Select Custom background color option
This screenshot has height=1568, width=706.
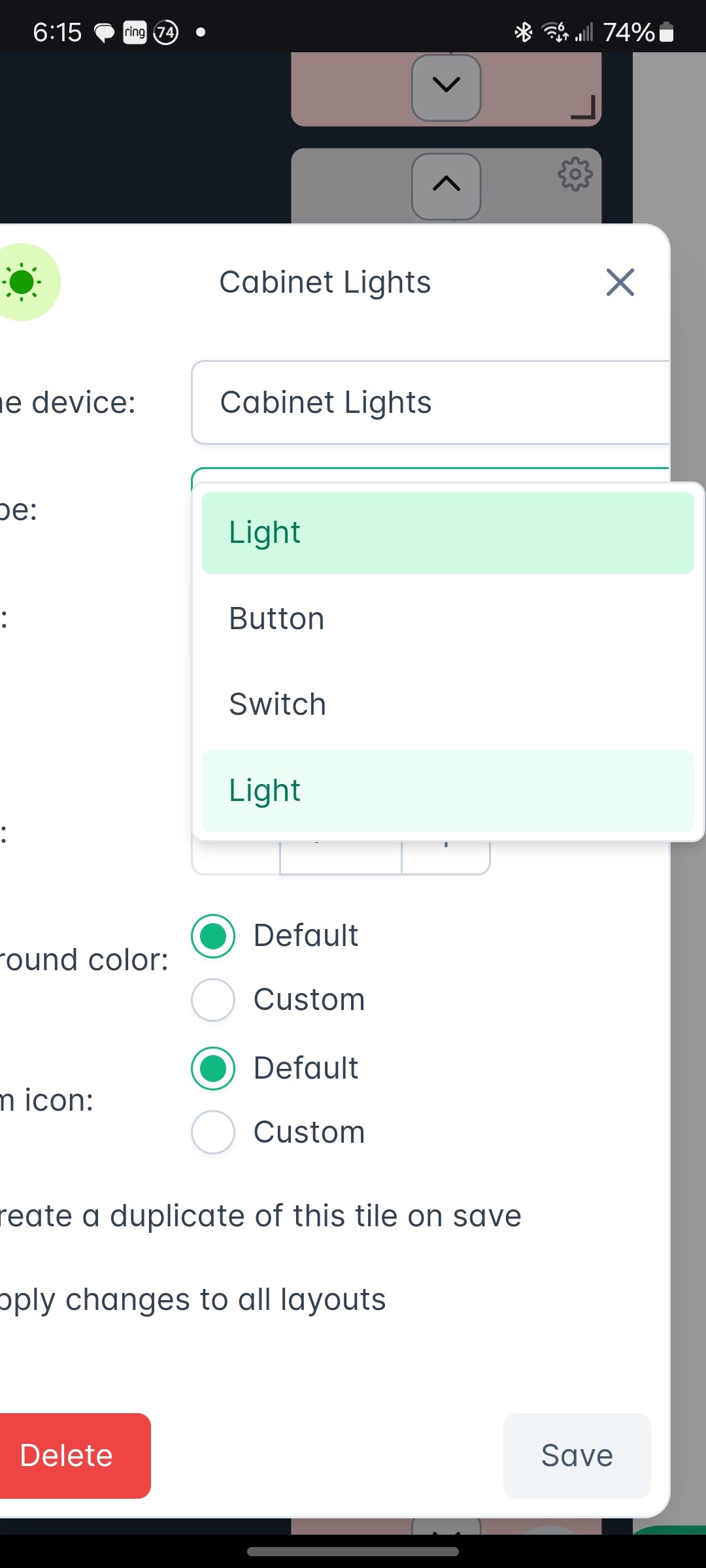pyautogui.click(x=213, y=1000)
